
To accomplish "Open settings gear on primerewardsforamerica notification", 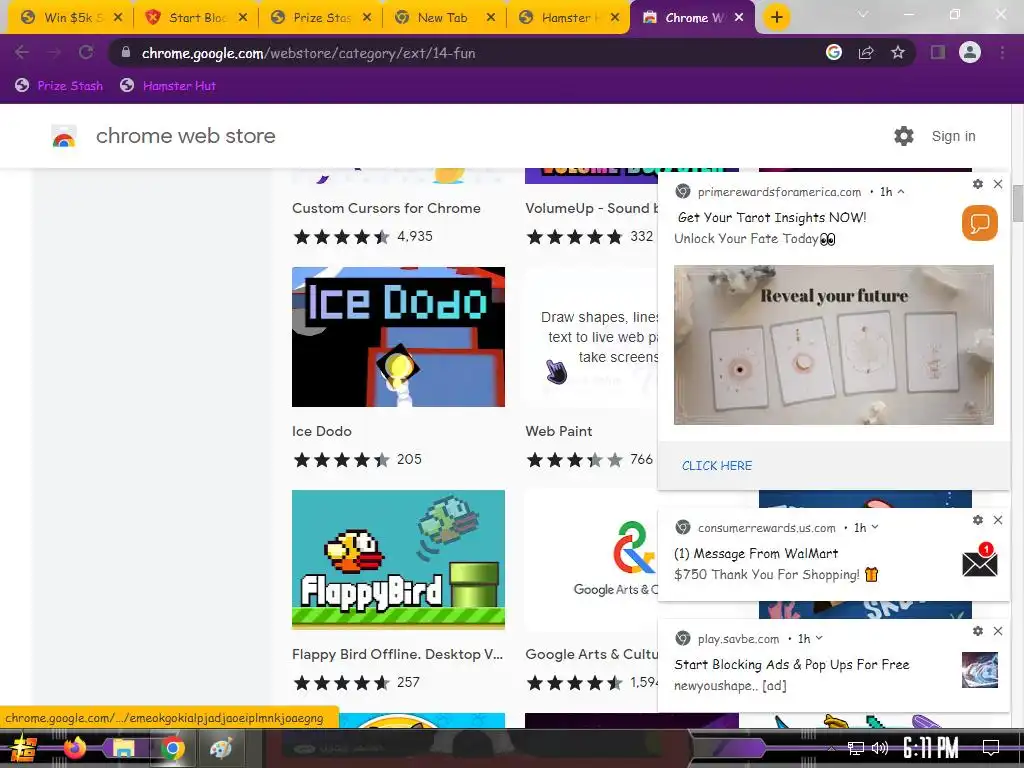I will [x=978, y=184].
